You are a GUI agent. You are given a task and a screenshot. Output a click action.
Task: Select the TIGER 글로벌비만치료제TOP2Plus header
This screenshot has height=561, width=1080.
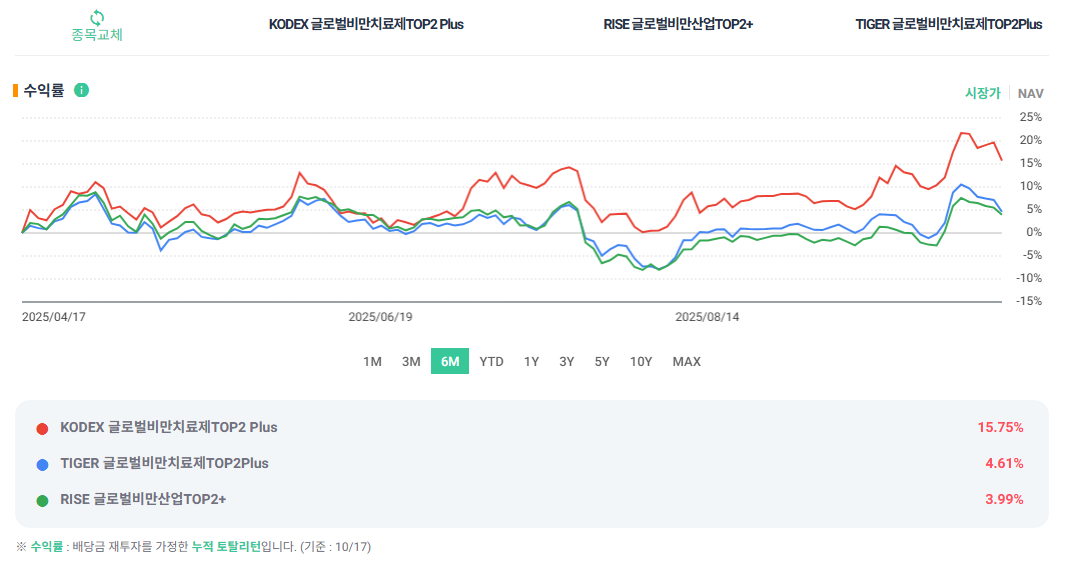tap(948, 24)
